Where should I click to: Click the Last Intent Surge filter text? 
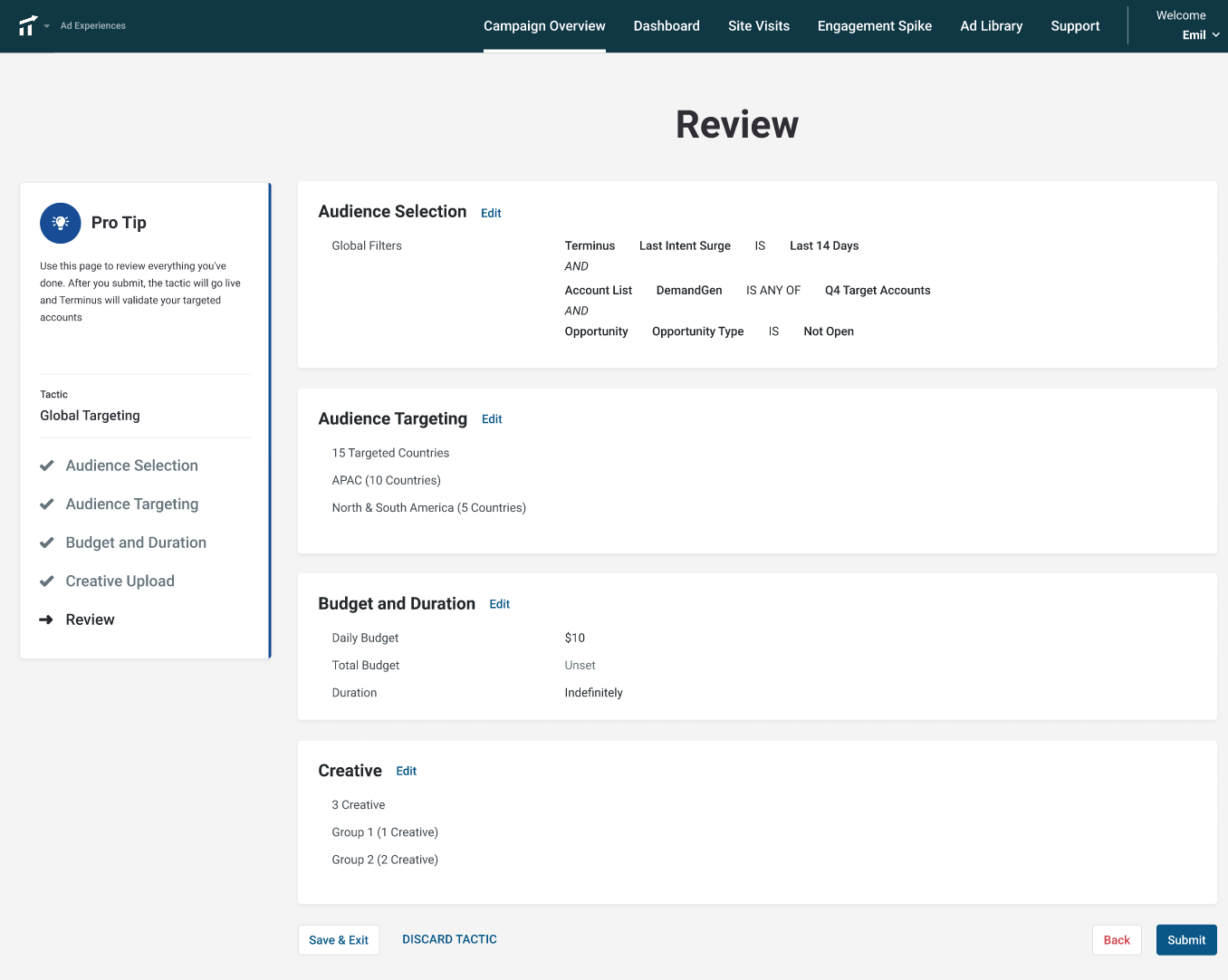pyautogui.click(x=685, y=245)
